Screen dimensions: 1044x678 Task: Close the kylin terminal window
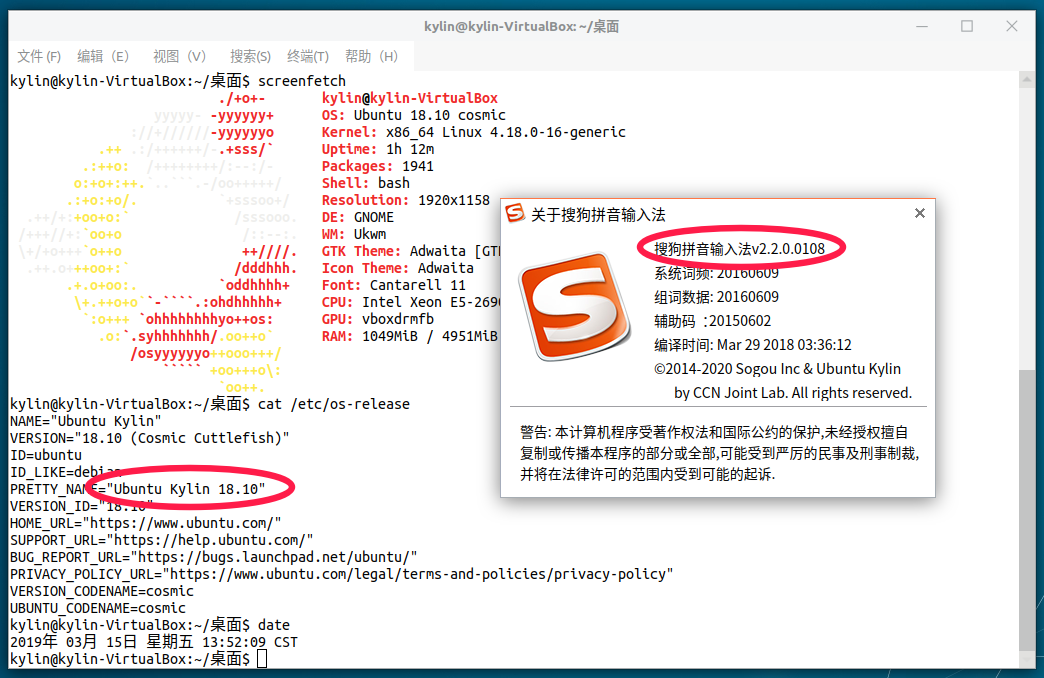pos(1011,27)
